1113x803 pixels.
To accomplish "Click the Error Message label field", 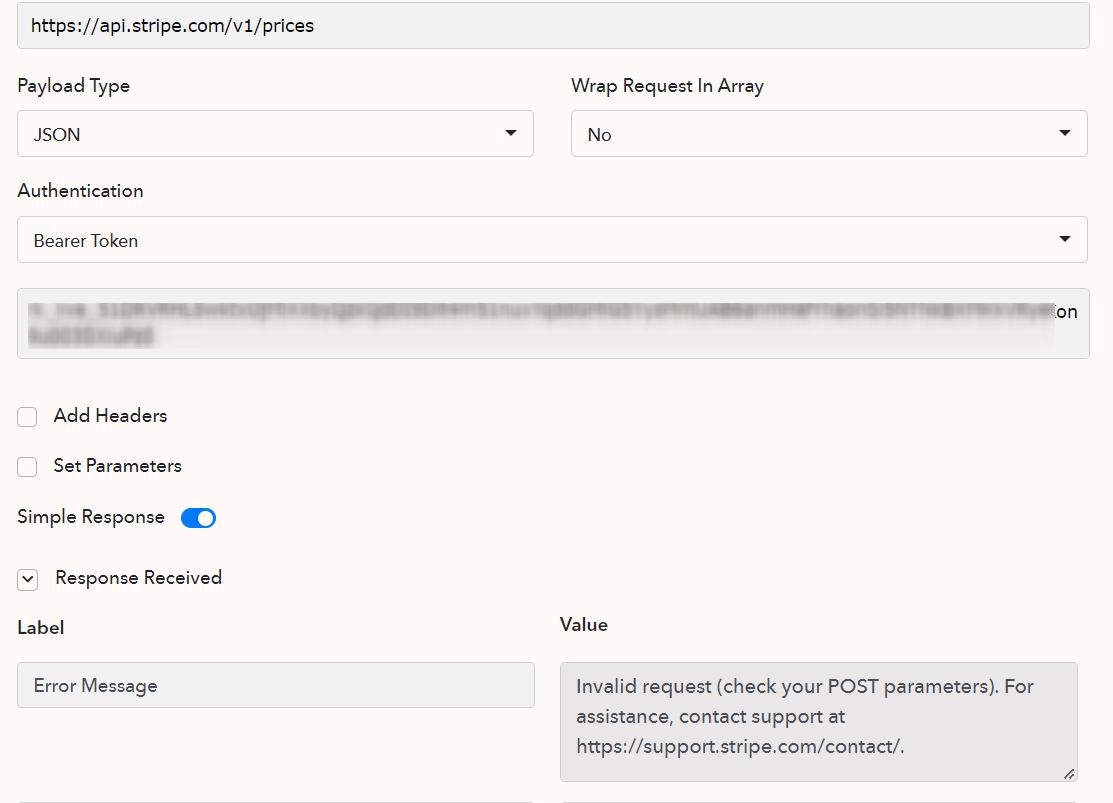I will [x=275, y=685].
